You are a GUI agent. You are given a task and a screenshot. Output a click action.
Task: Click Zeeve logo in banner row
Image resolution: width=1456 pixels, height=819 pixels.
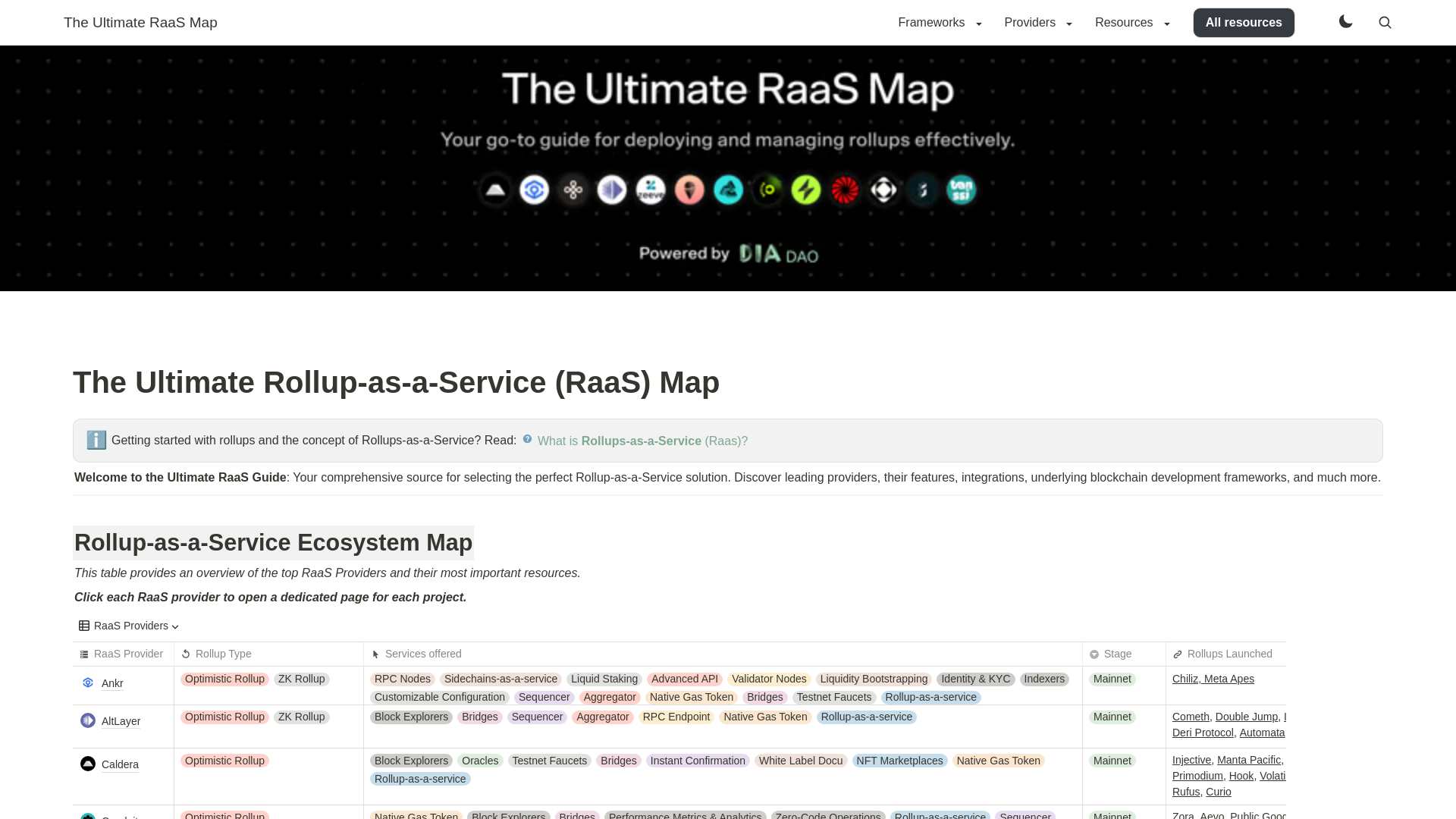pyautogui.click(x=651, y=190)
